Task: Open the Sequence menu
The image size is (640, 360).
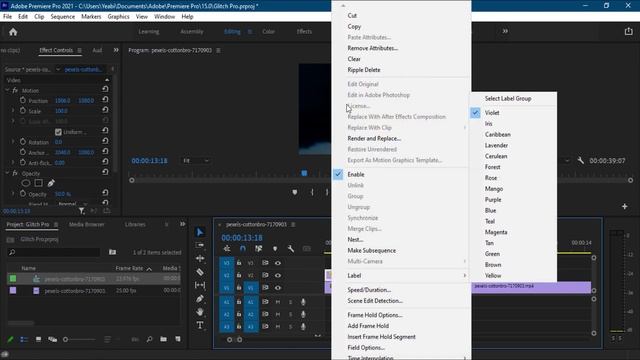Action: point(62,17)
